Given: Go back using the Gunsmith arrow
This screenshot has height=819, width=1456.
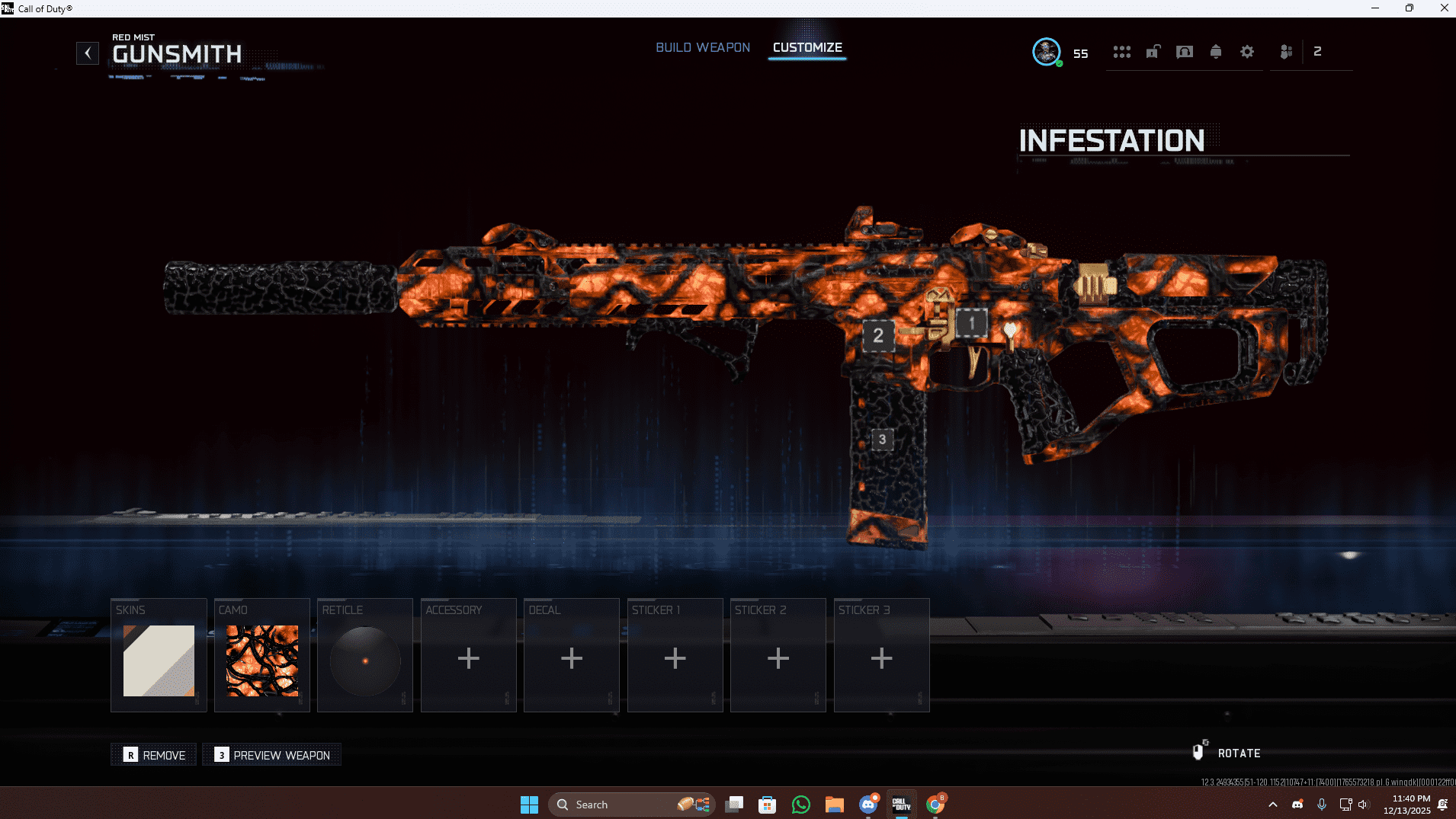Looking at the screenshot, I should point(88,53).
